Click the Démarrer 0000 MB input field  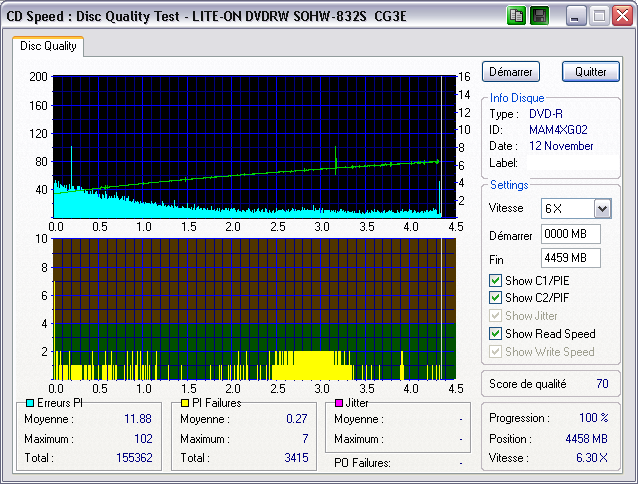click(x=570, y=234)
